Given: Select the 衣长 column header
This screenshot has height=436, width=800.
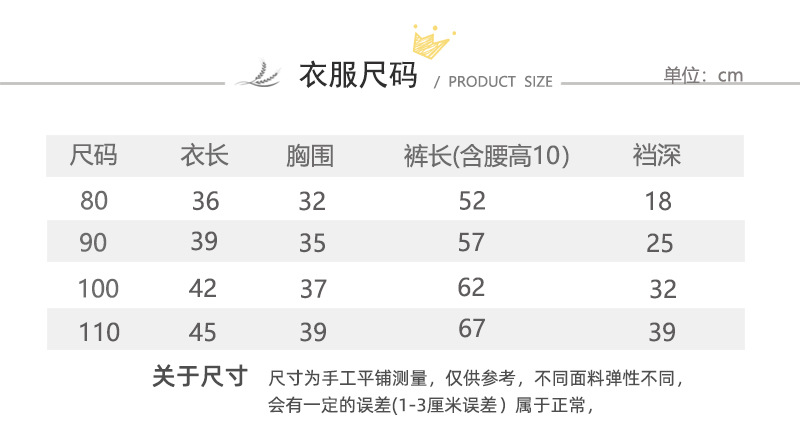Looking at the screenshot, I should click(205, 156).
